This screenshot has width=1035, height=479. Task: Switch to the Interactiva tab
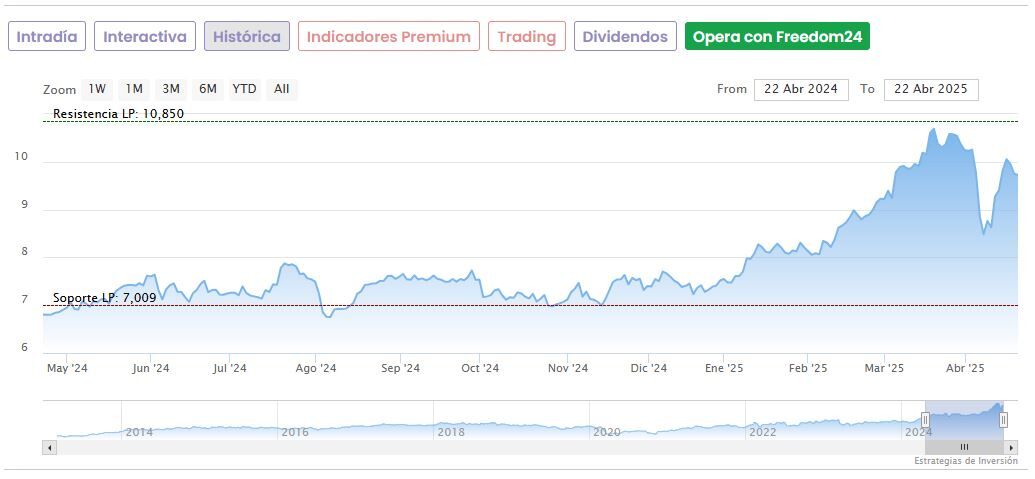tap(145, 37)
